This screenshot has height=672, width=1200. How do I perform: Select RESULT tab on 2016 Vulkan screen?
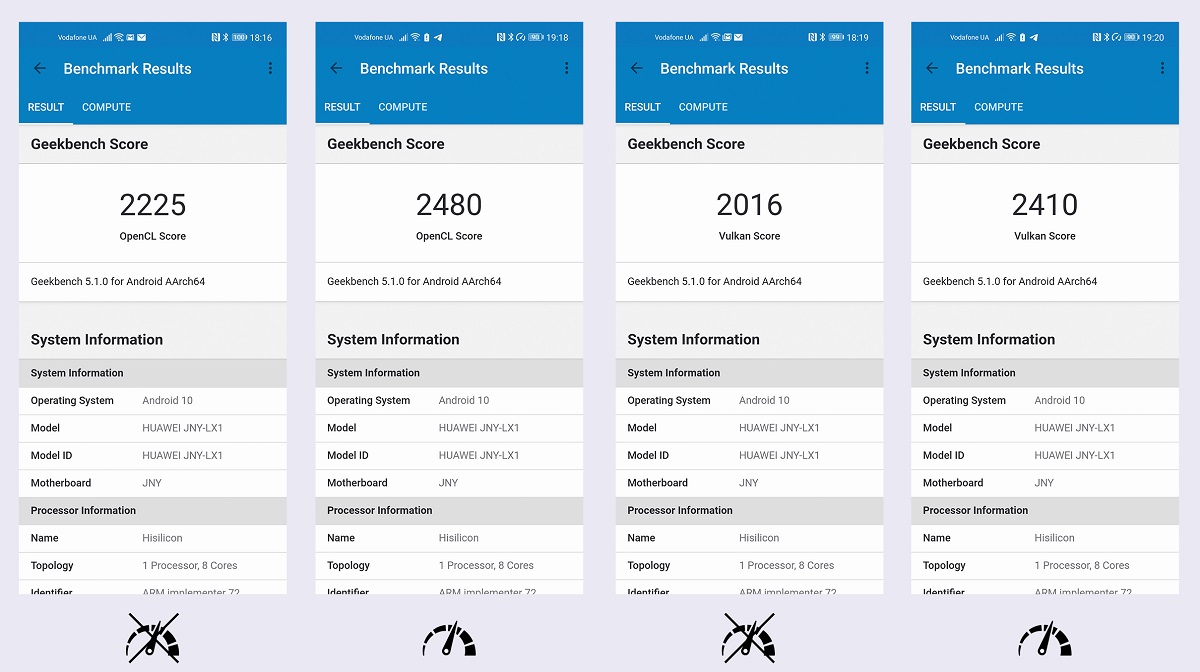(x=643, y=107)
